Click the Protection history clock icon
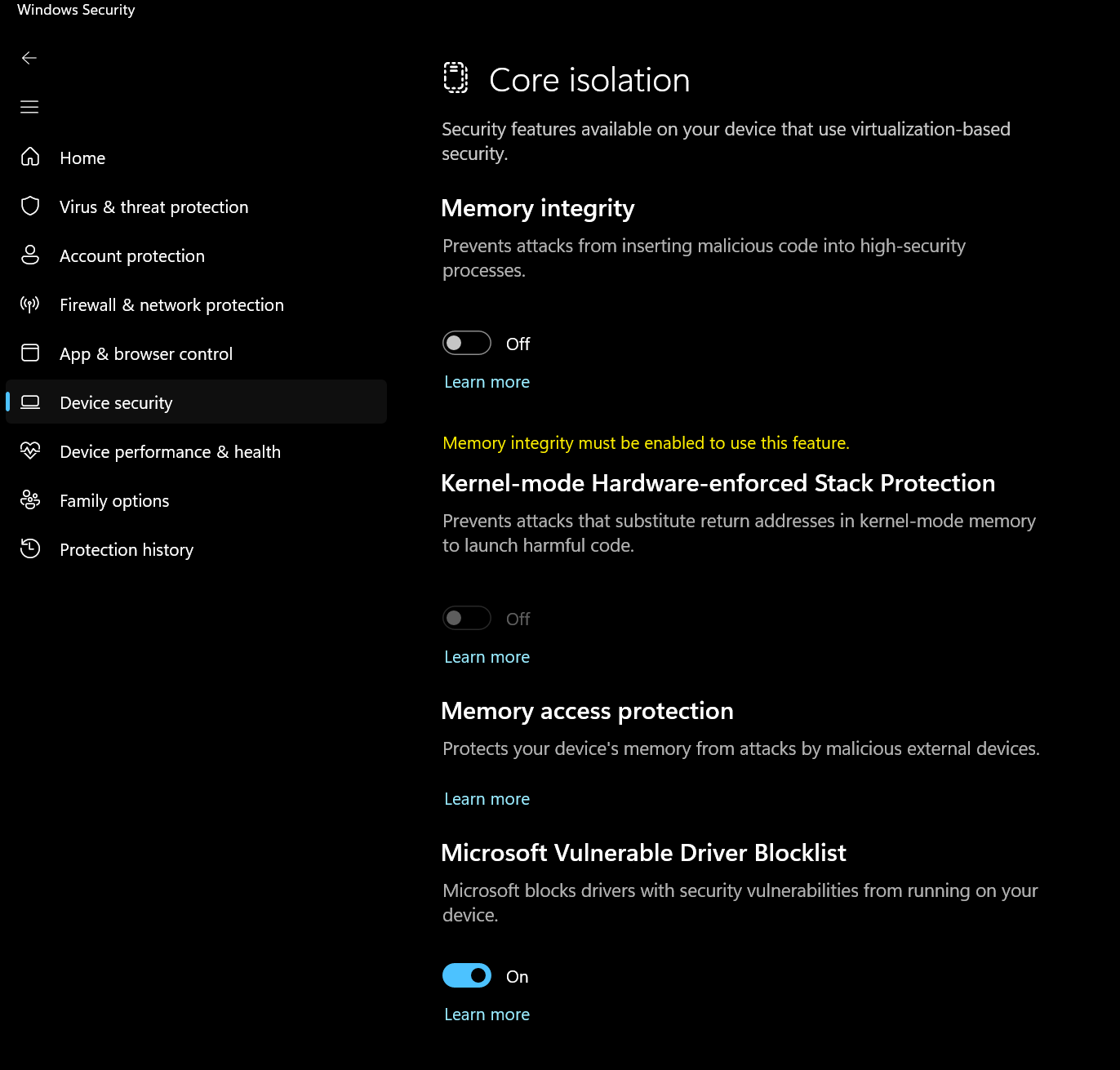The image size is (1120, 1070). [30, 549]
